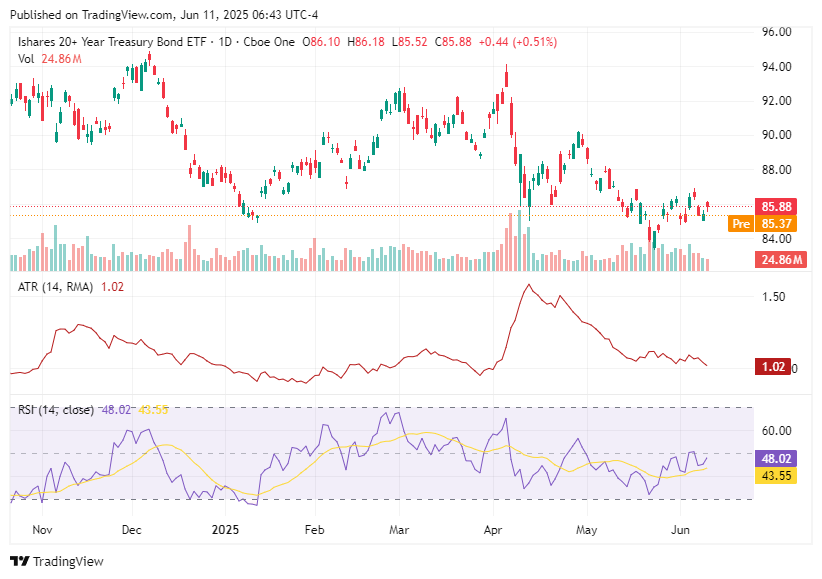Click the +0.44 (+0.51%) change text
Screen dimensions: 822x579
click(517, 42)
